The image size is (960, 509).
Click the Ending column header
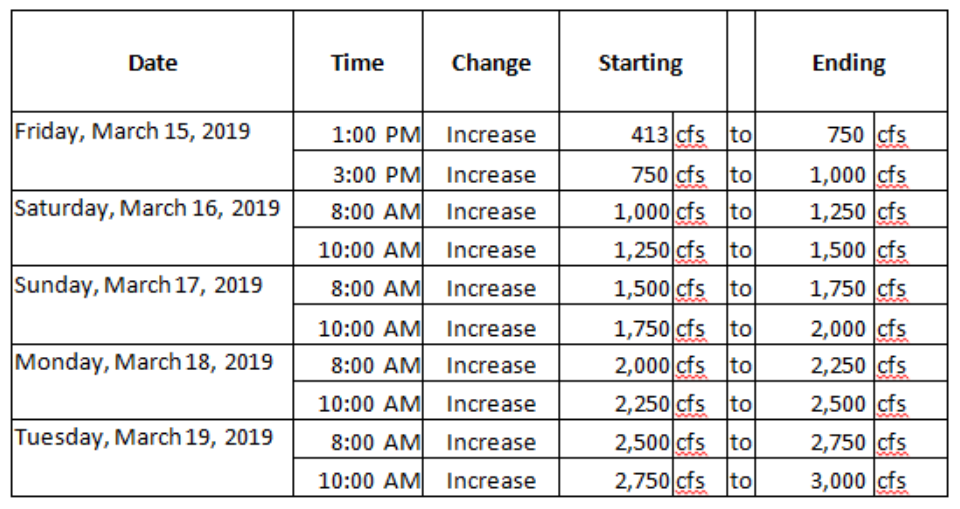(848, 63)
